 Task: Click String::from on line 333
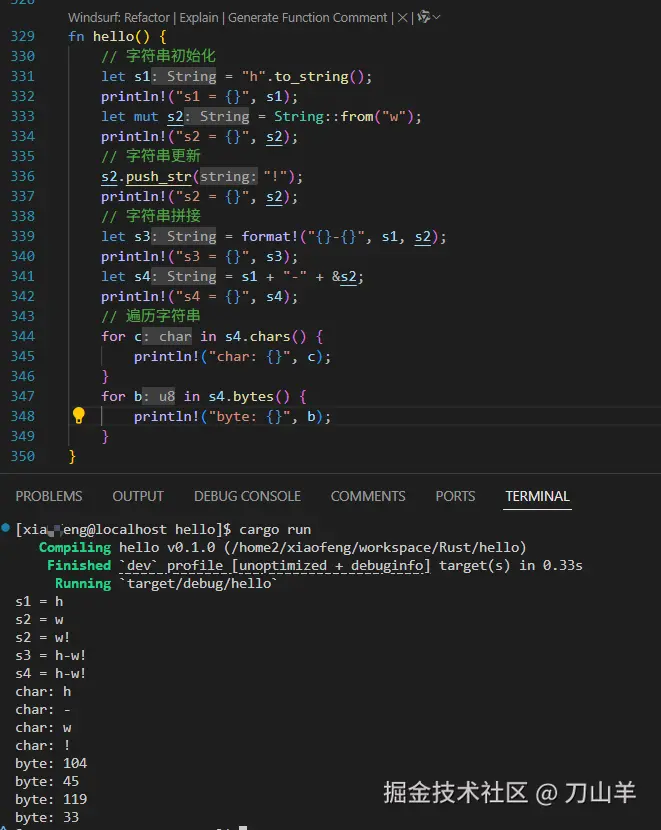(x=323, y=116)
